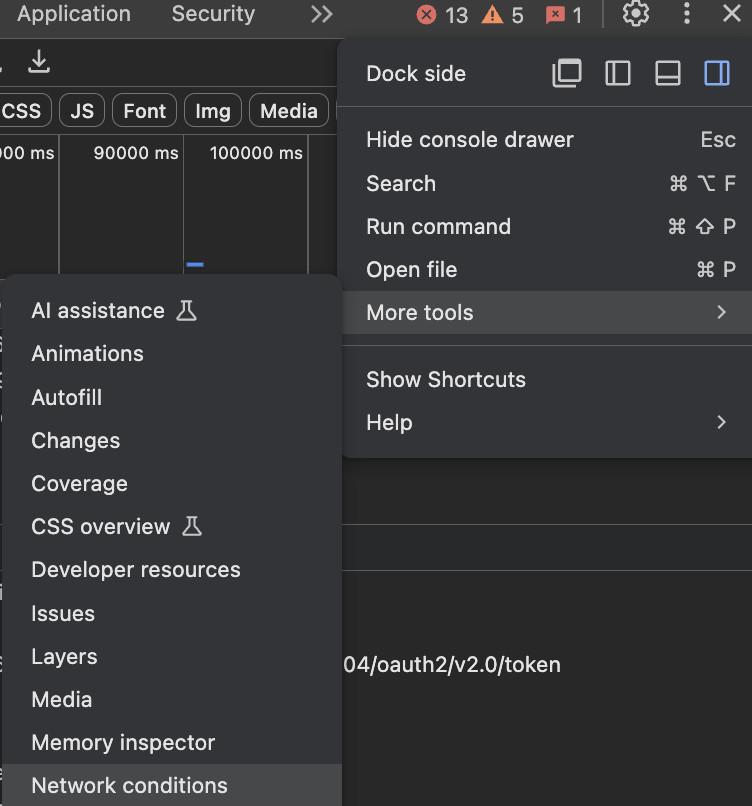This screenshot has height=806, width=752.
Task: Toggle the Img request filter
Action: coord(212,111)
